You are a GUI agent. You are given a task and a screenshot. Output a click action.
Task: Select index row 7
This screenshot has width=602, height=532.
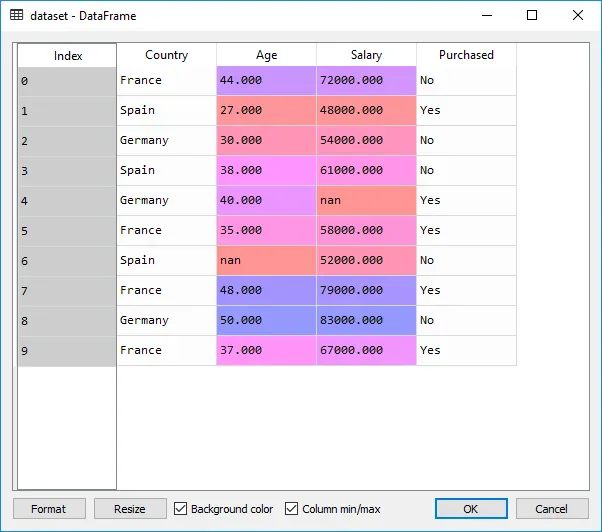67,291
